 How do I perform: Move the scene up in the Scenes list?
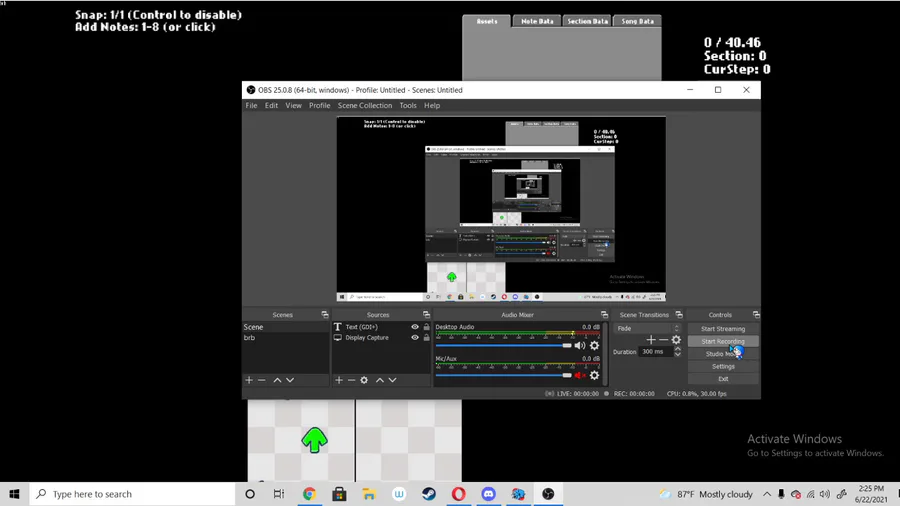click(277, 380)
